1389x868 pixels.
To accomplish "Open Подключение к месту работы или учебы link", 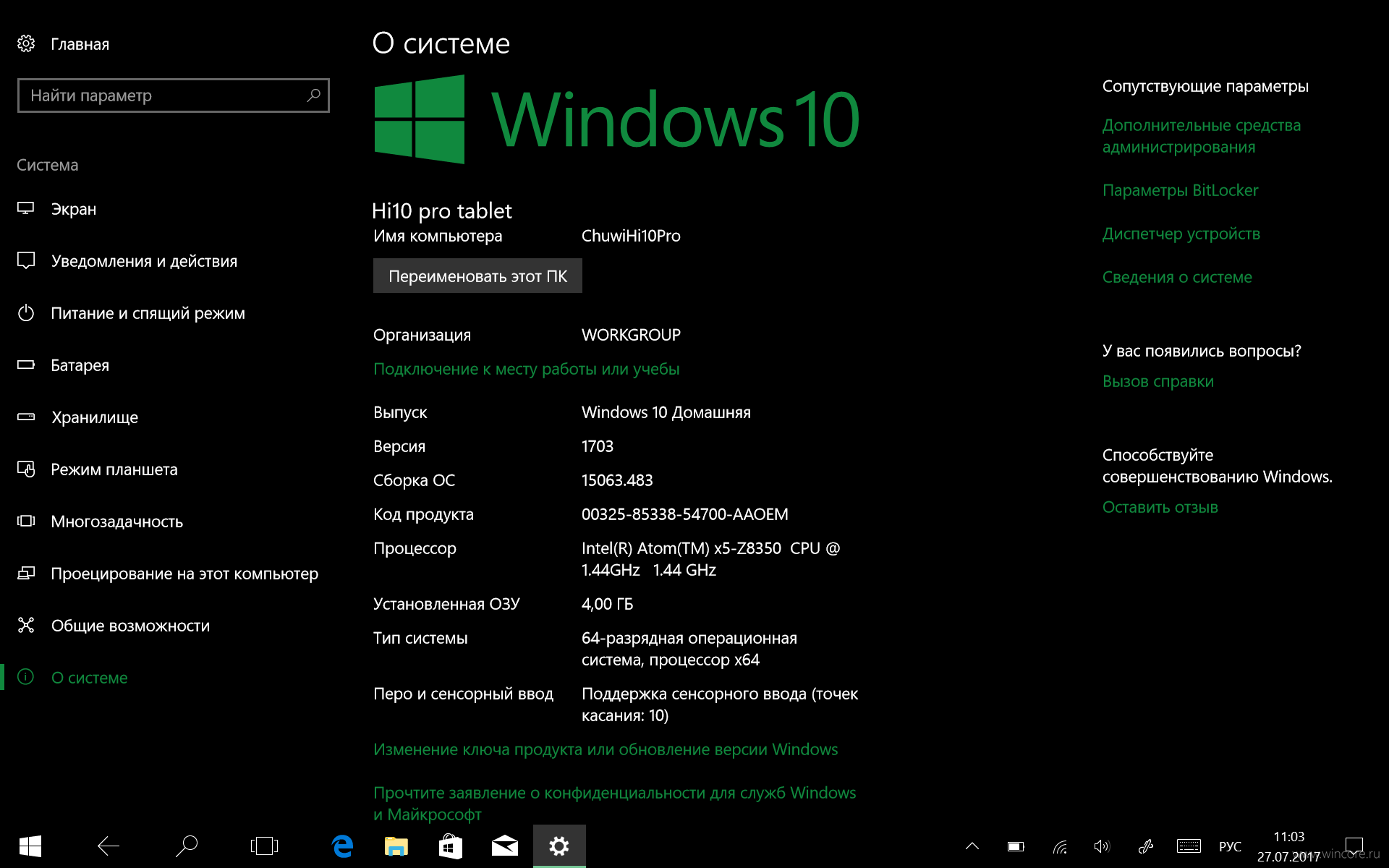I will (x=526, y=369).
